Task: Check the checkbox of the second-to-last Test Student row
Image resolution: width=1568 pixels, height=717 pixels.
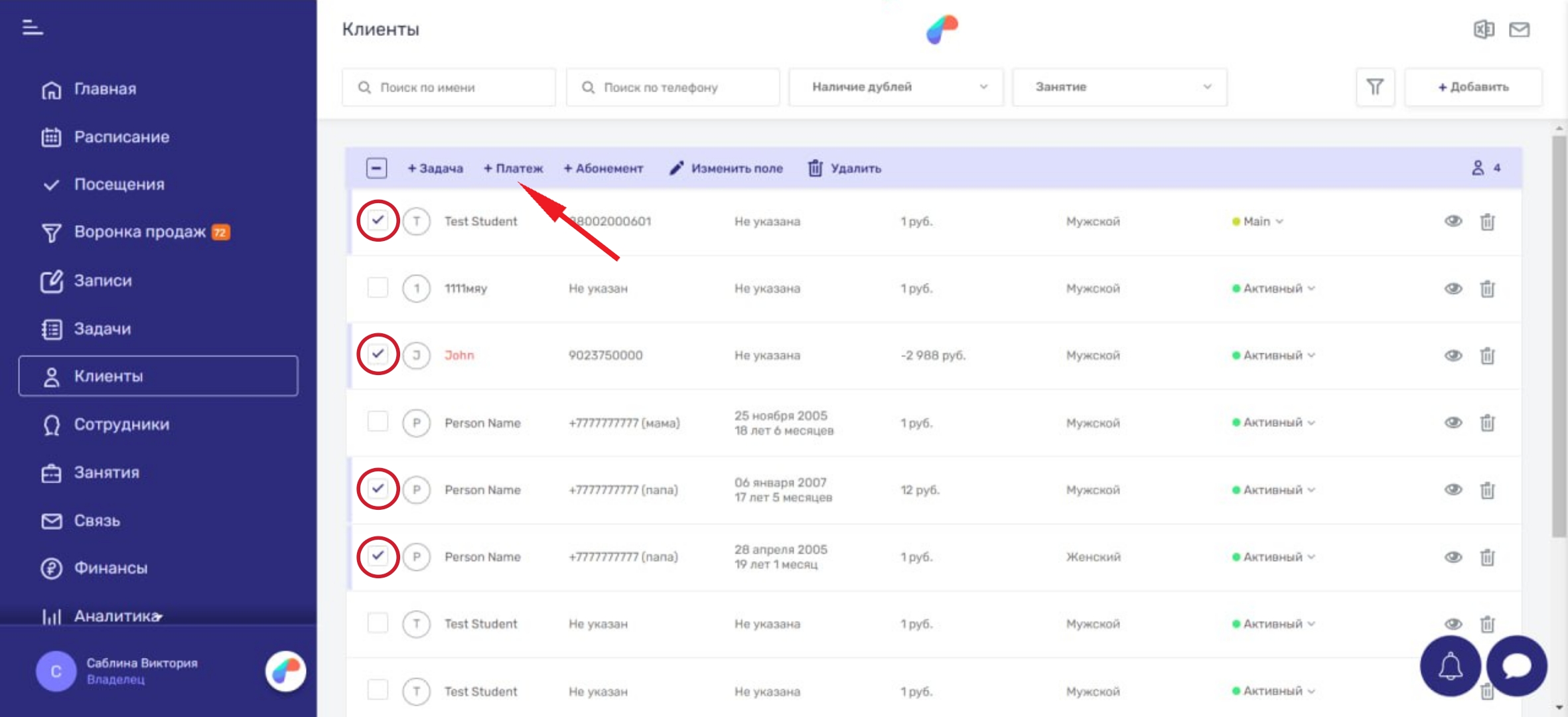Action: pos(378,623)
